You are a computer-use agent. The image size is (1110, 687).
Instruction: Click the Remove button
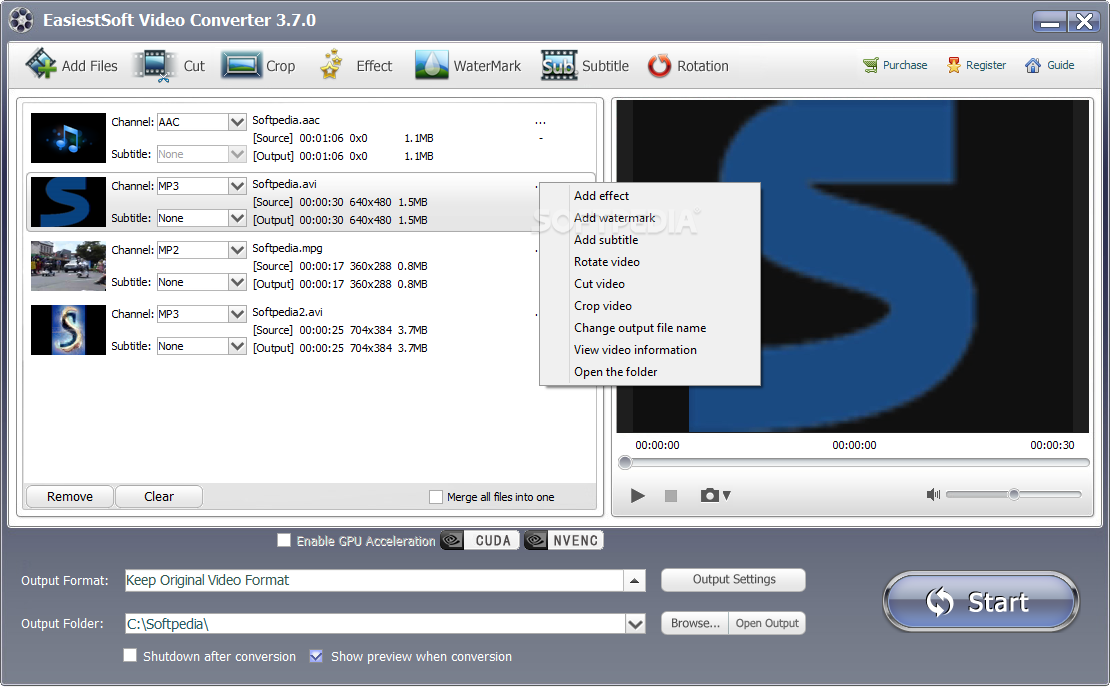69,496
